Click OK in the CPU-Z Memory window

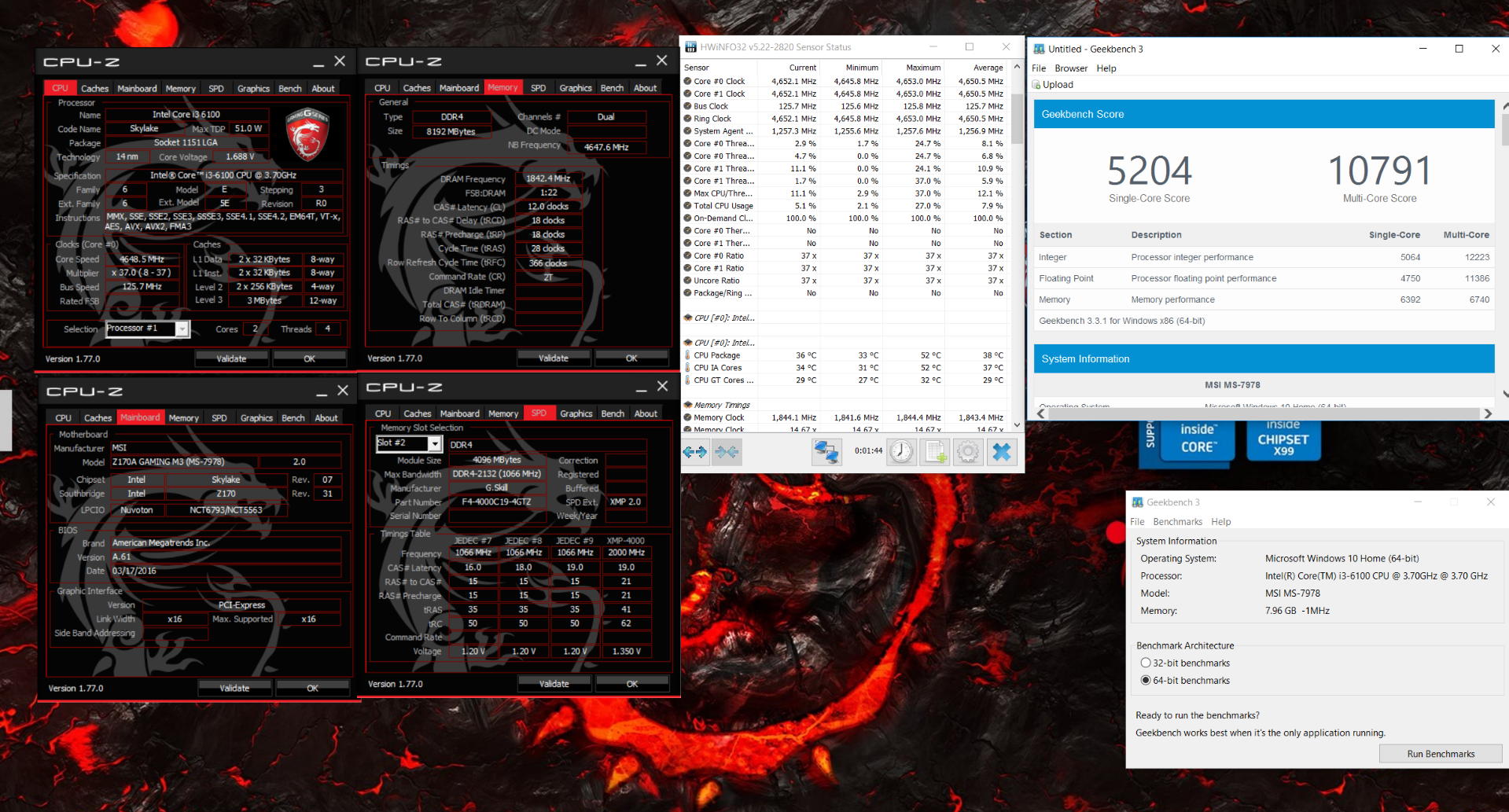[631, 358]
